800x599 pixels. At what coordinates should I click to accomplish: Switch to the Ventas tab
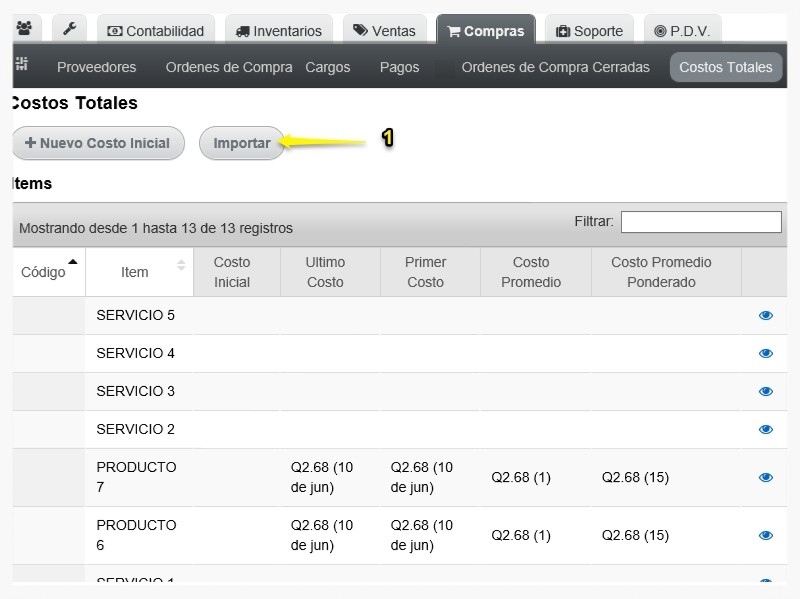tap(384, 31)
